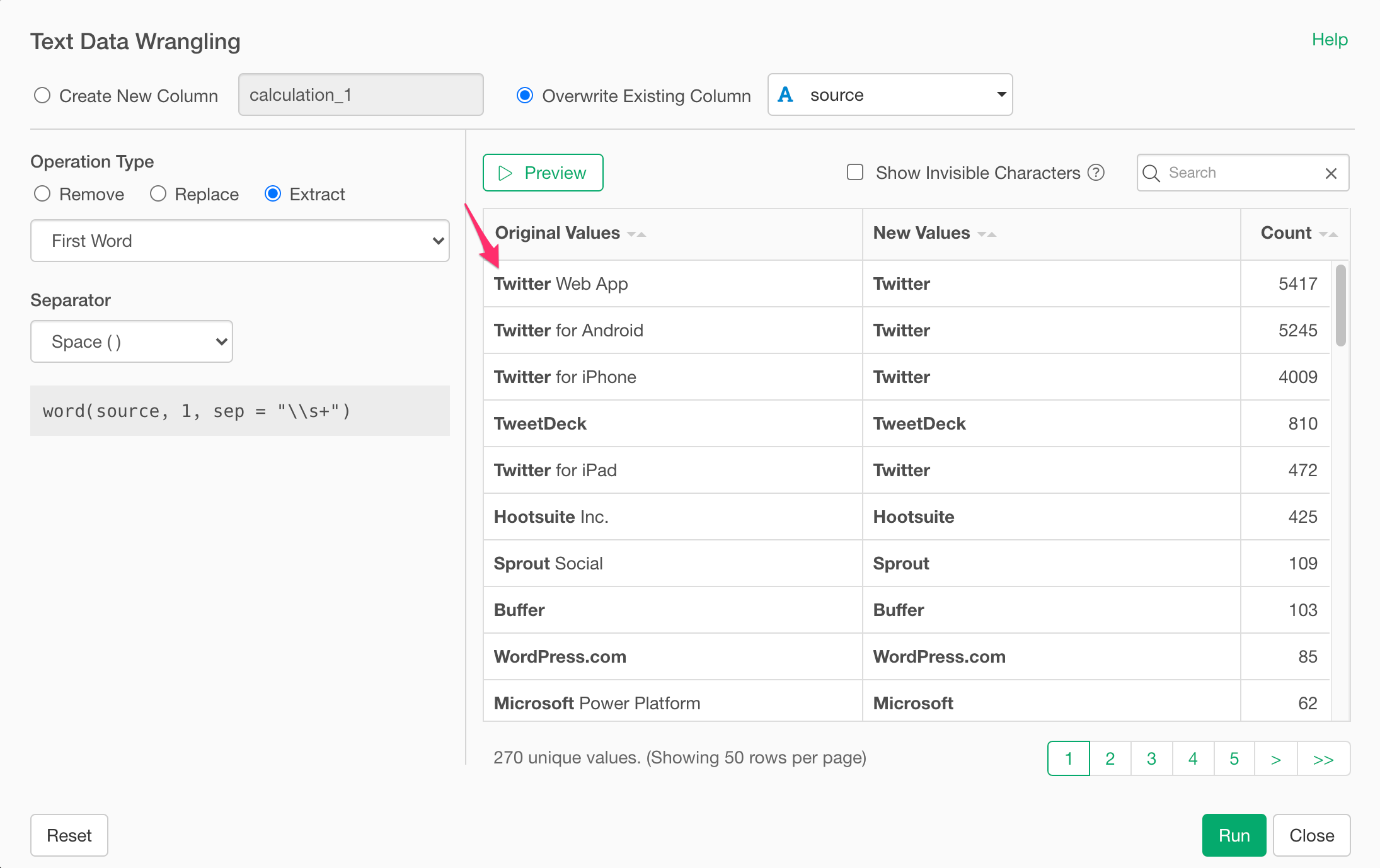Expand the First Word extract dropdown
Viewport: 1380px width, 868px height.
click(x=239, y=241)
